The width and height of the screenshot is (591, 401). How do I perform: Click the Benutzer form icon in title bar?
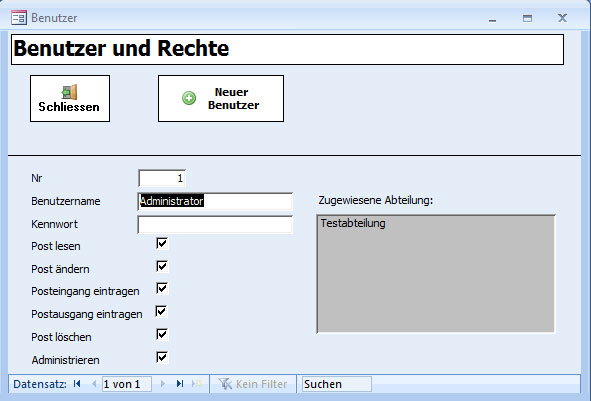(19, 18)
